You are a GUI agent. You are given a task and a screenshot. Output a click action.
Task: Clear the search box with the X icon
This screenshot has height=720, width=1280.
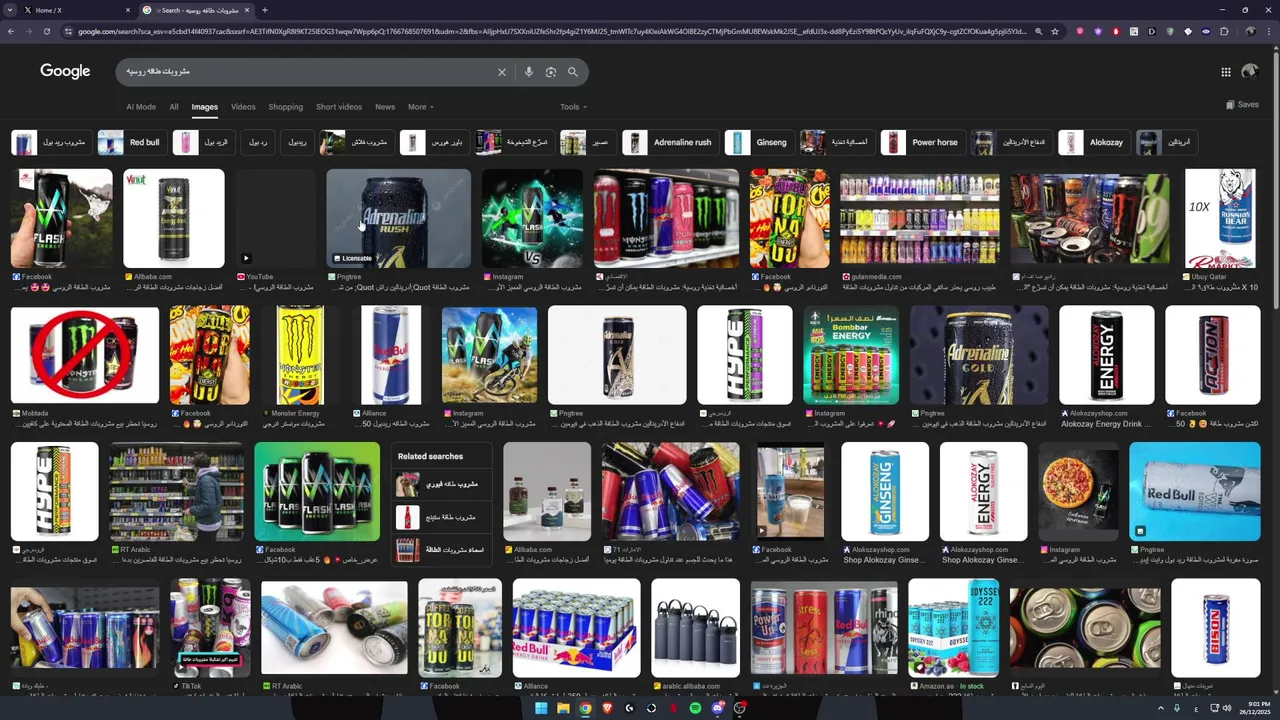click(x=502, y=72)
